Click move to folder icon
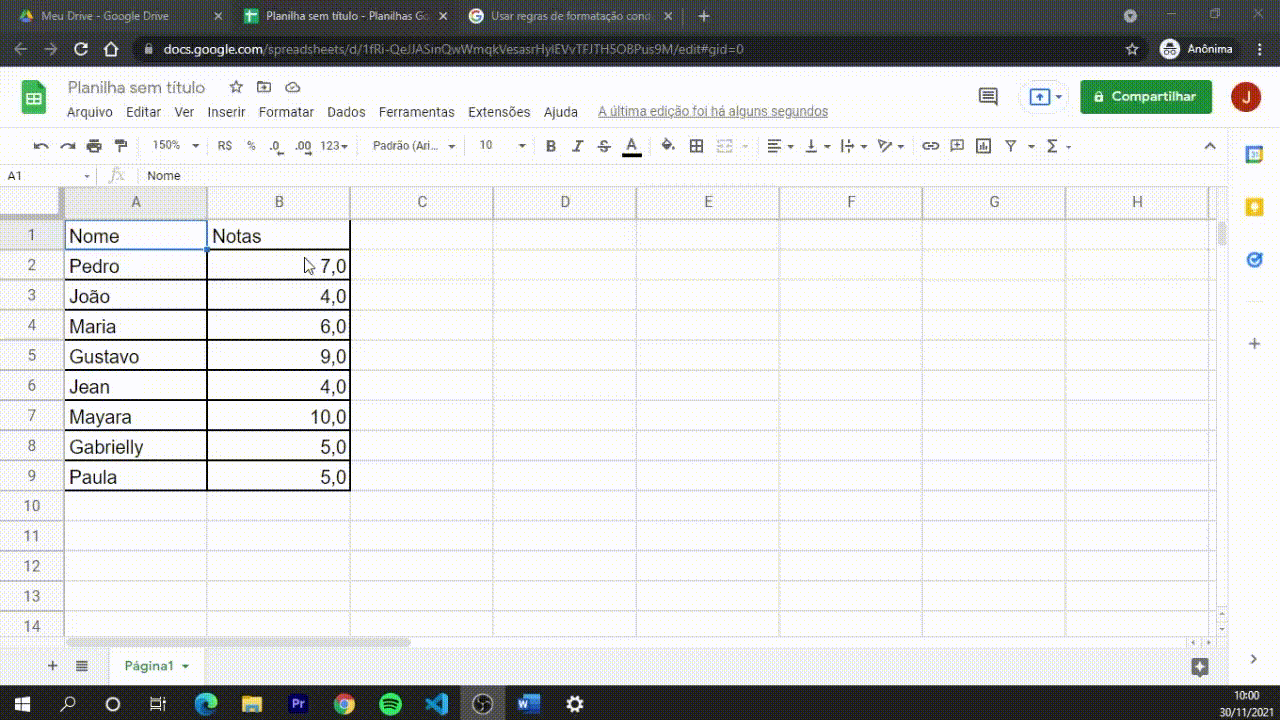This screenshot has height=720, width=1280. [264, 87]
